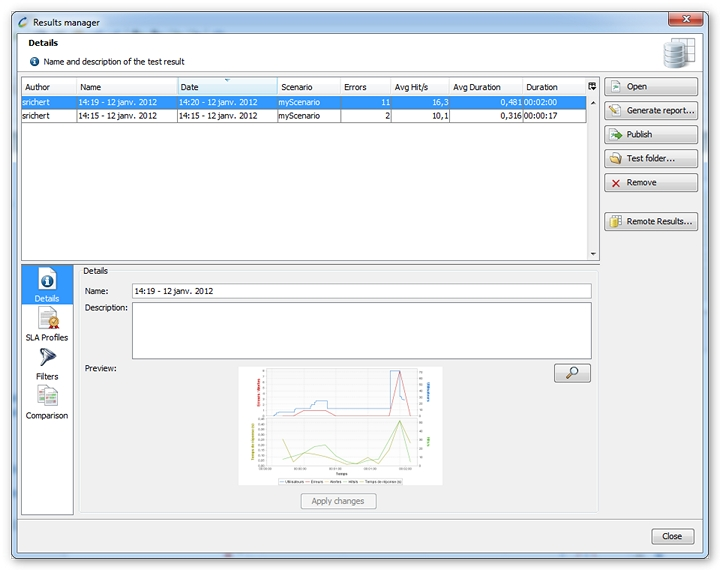Open the column chooser icon in table header
The image size is (720, 570).
click(592, 87)
